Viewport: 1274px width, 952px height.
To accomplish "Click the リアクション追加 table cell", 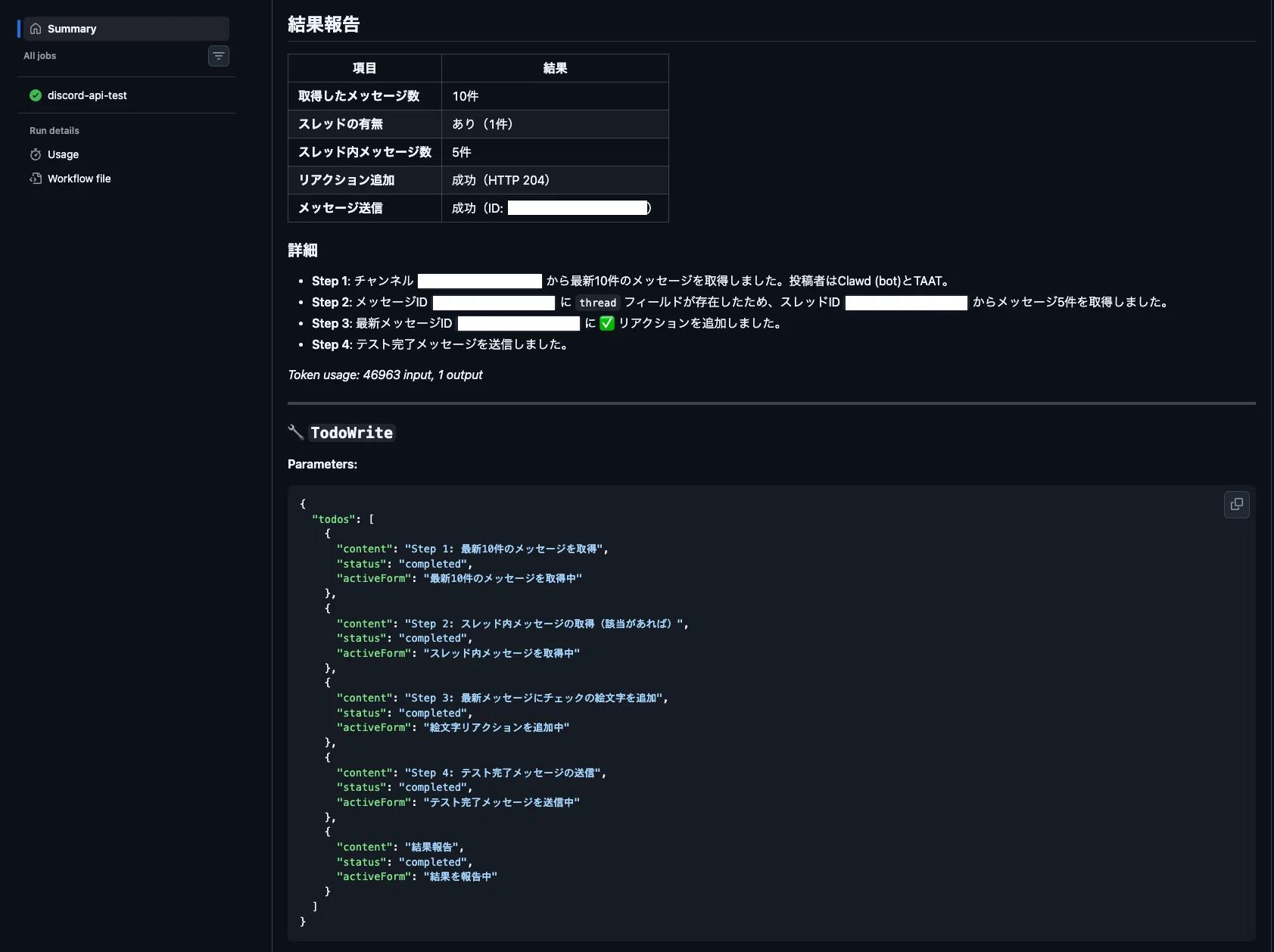I will click(x=365, y=180).
